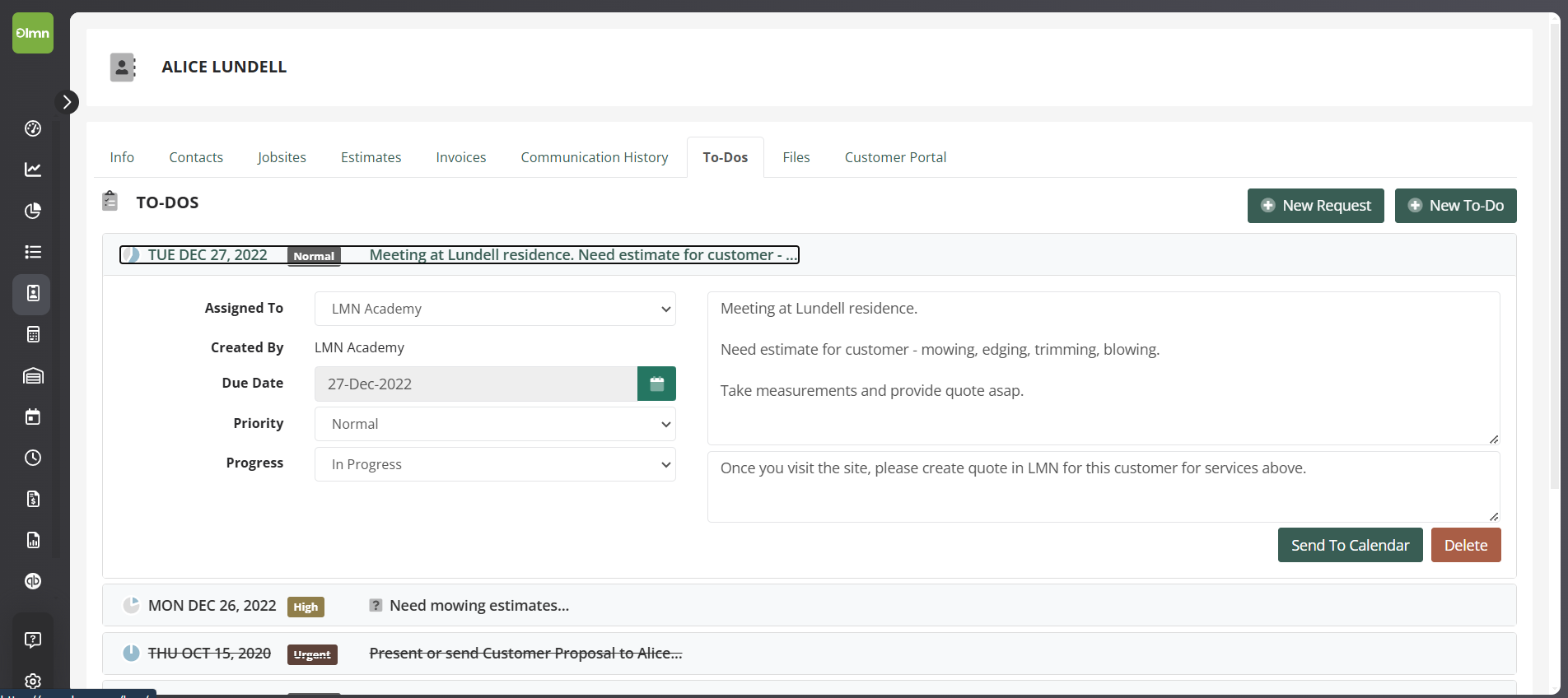
Task: Expand the sidebar with the arrow button
Action: [x=67, y=102]
